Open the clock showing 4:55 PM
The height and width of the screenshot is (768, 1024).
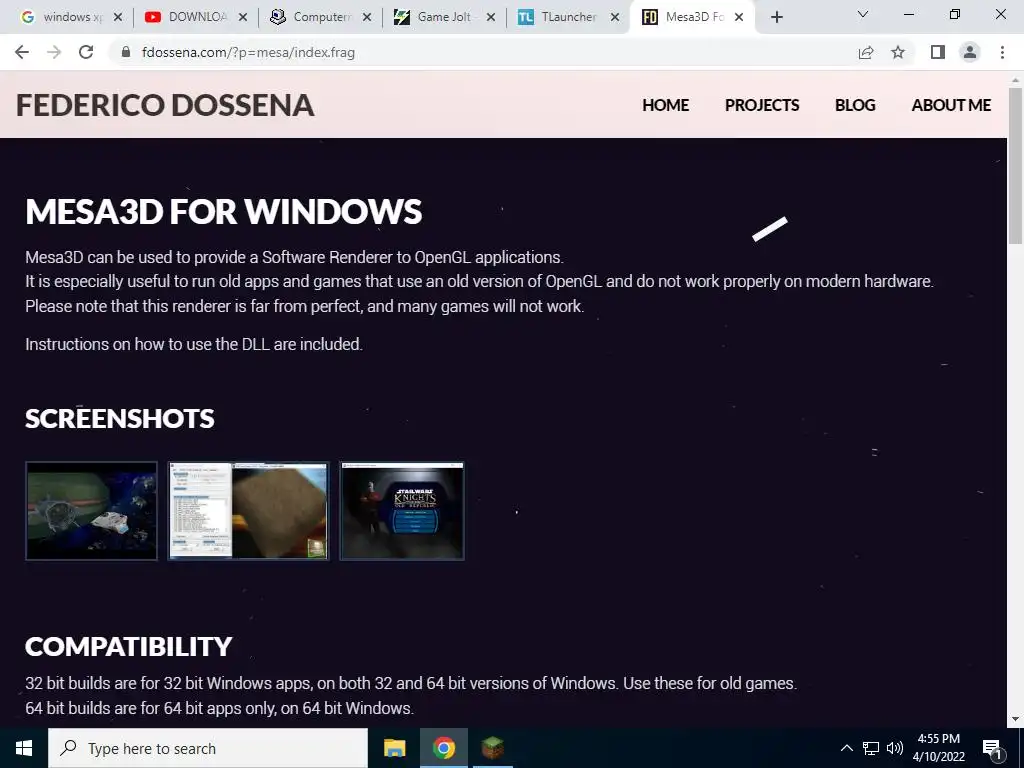[x=938, y=748]
